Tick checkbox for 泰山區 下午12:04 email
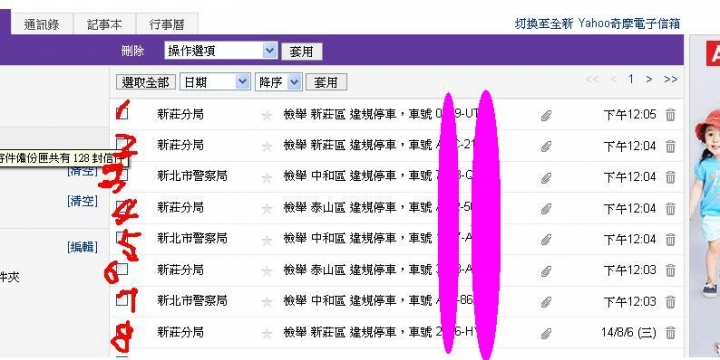 click(x=122, y=207)
